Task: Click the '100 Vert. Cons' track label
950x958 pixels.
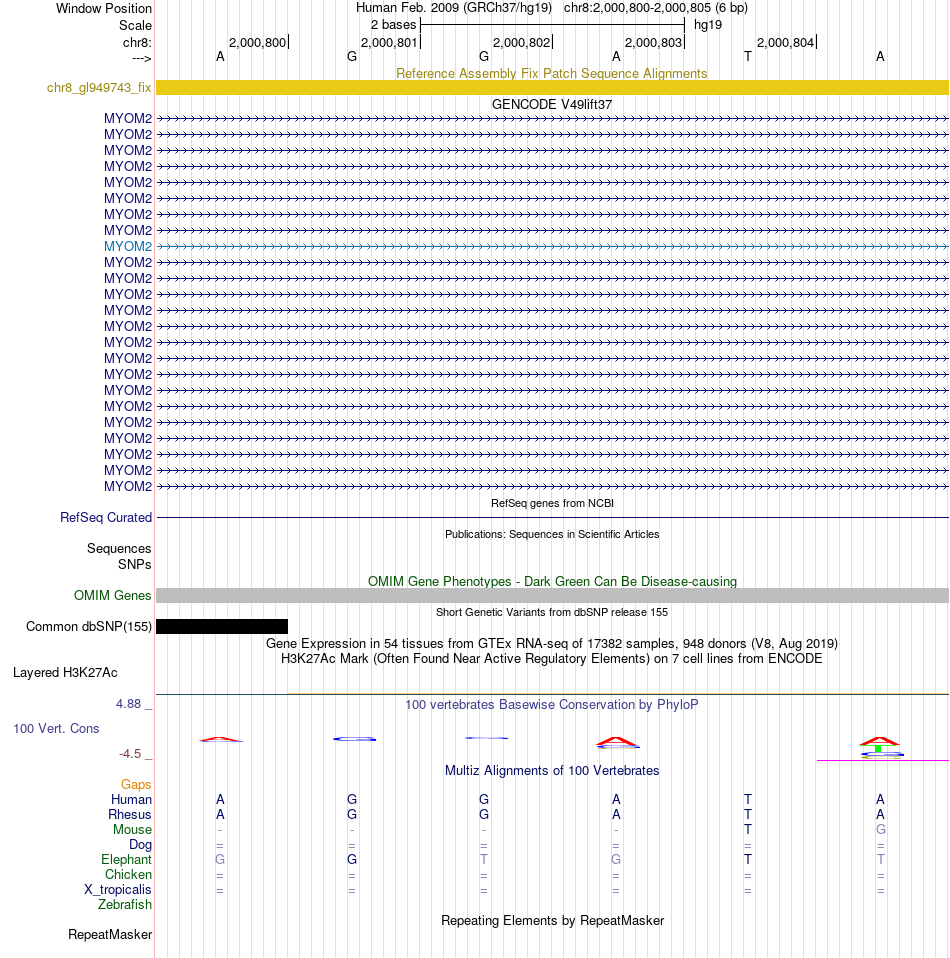Action: pyautogui.click(x=56, y=728)
